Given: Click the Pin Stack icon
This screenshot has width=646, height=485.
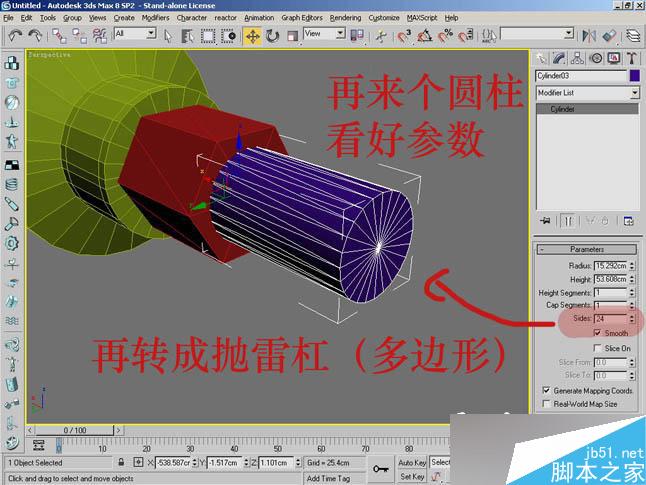Looking at the screenshot, I should tap(545, 221).
